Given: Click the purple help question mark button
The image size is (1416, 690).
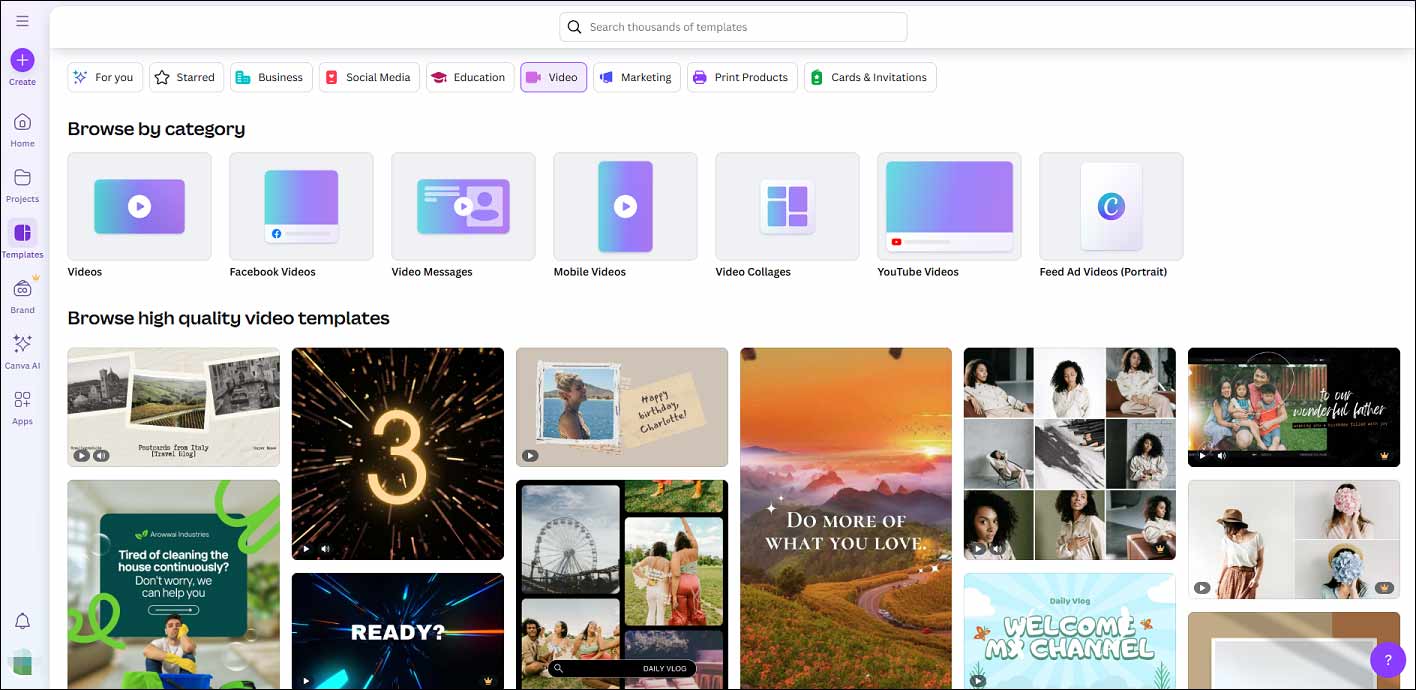Looking at the screenshot, I should (1387, 660).
